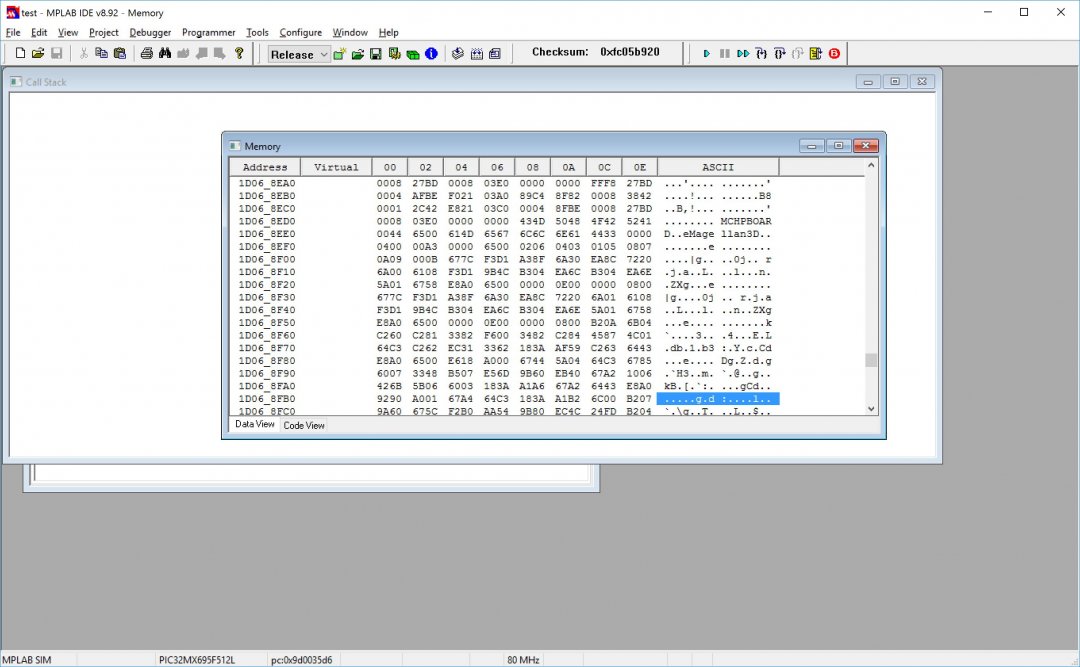Click the Memory window scrollbar down arrow
The height and width of the screenshot is (667, 1080).
(870, 408)
